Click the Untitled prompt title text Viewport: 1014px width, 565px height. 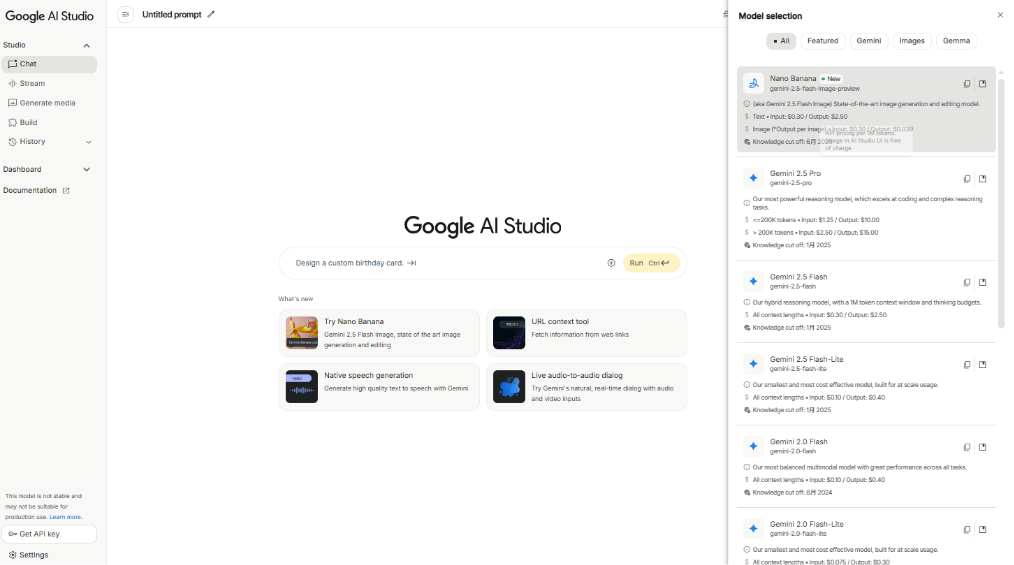coord(171,14)
